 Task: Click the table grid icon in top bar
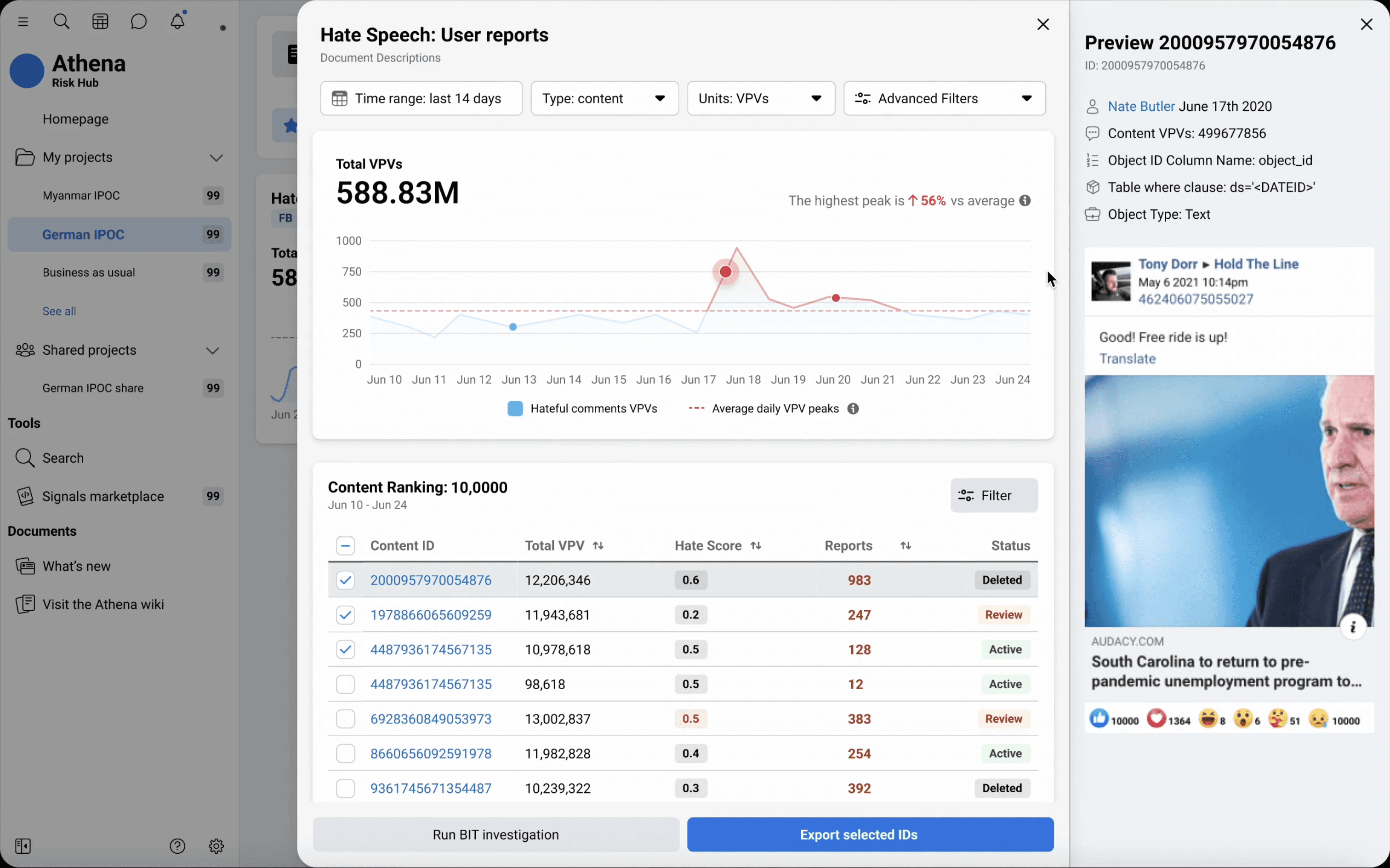101,22
